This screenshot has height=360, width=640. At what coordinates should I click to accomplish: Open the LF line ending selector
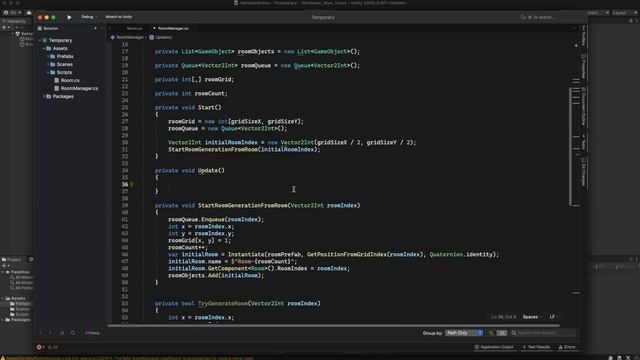tap(553, 317)
